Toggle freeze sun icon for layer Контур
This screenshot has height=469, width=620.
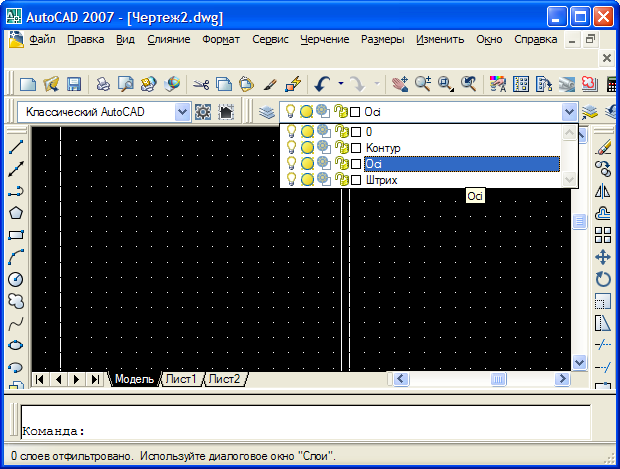(x=307, y=148)
